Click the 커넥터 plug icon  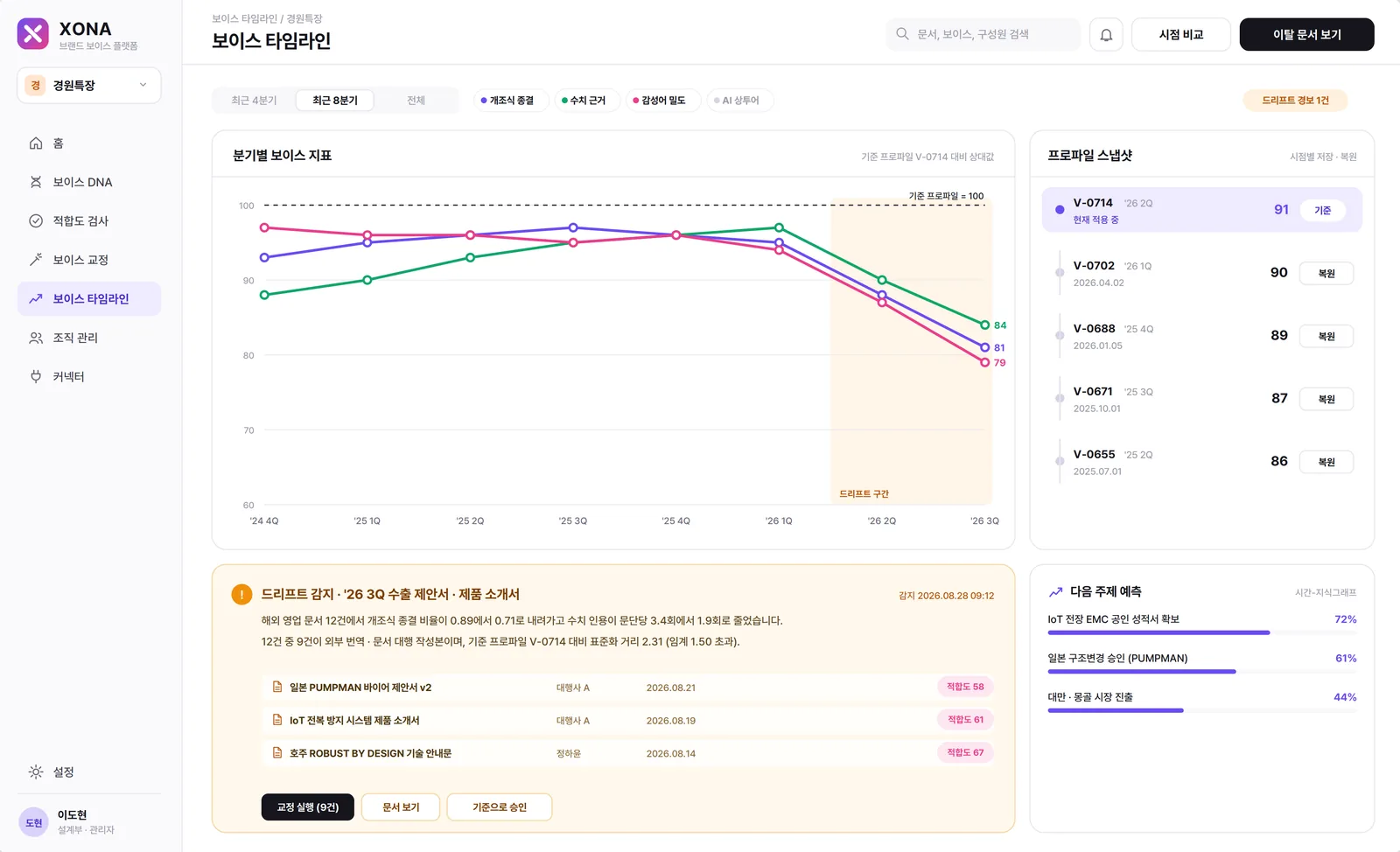(x=36, y=377)
